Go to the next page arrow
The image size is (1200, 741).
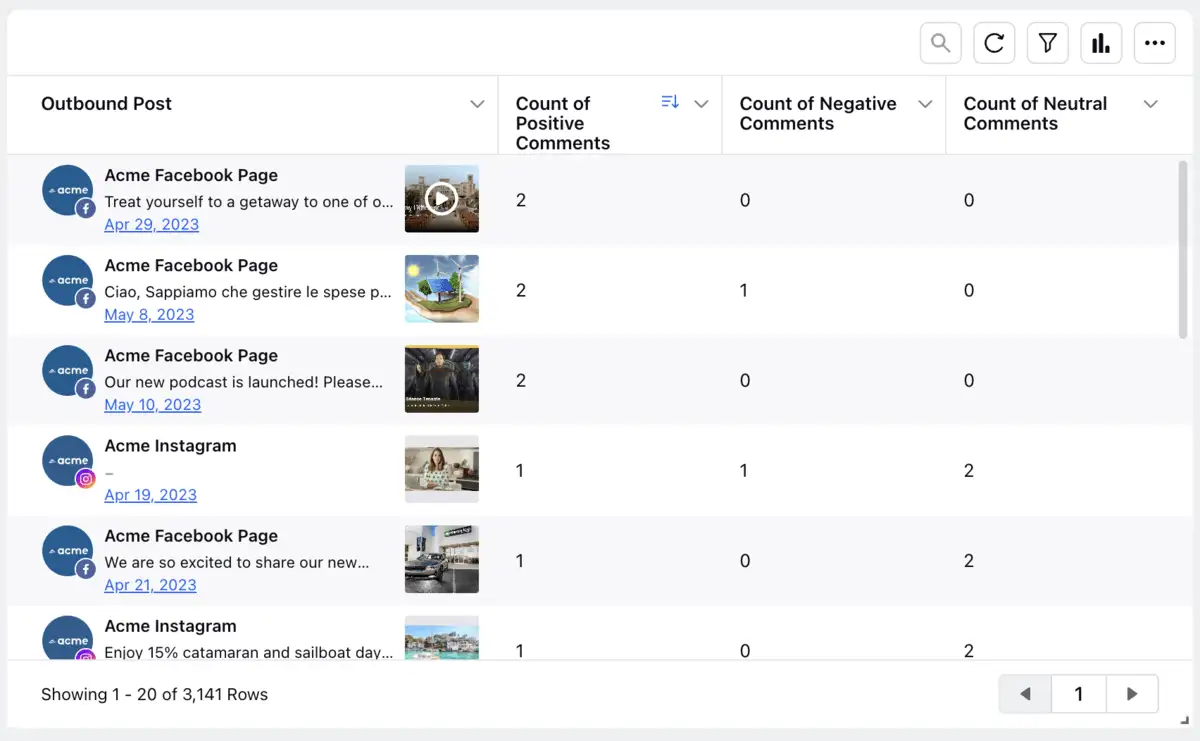1132,694
